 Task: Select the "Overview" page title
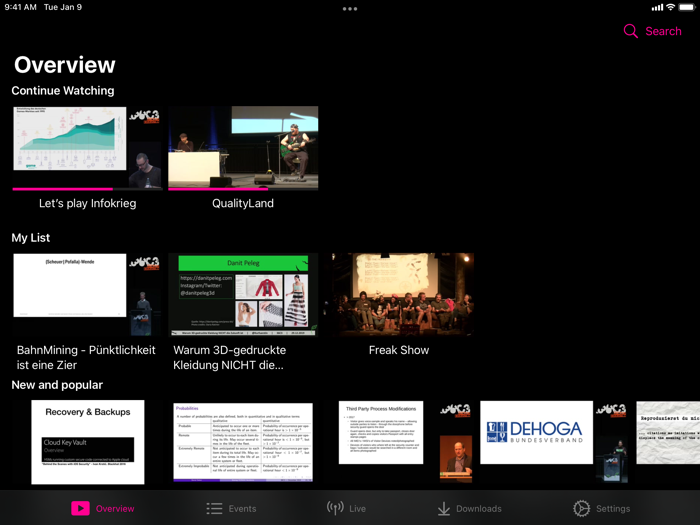[65, 65]
